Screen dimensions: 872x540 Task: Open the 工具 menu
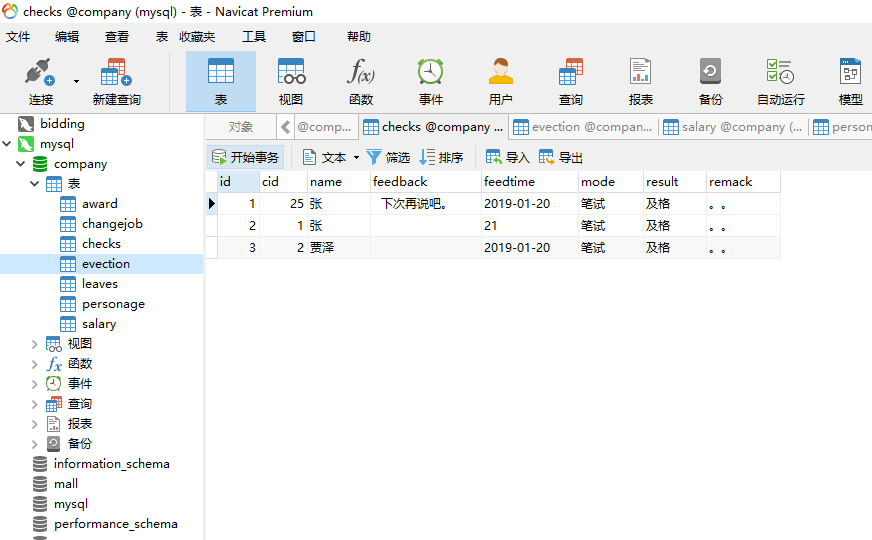click(x=254, y=37)
